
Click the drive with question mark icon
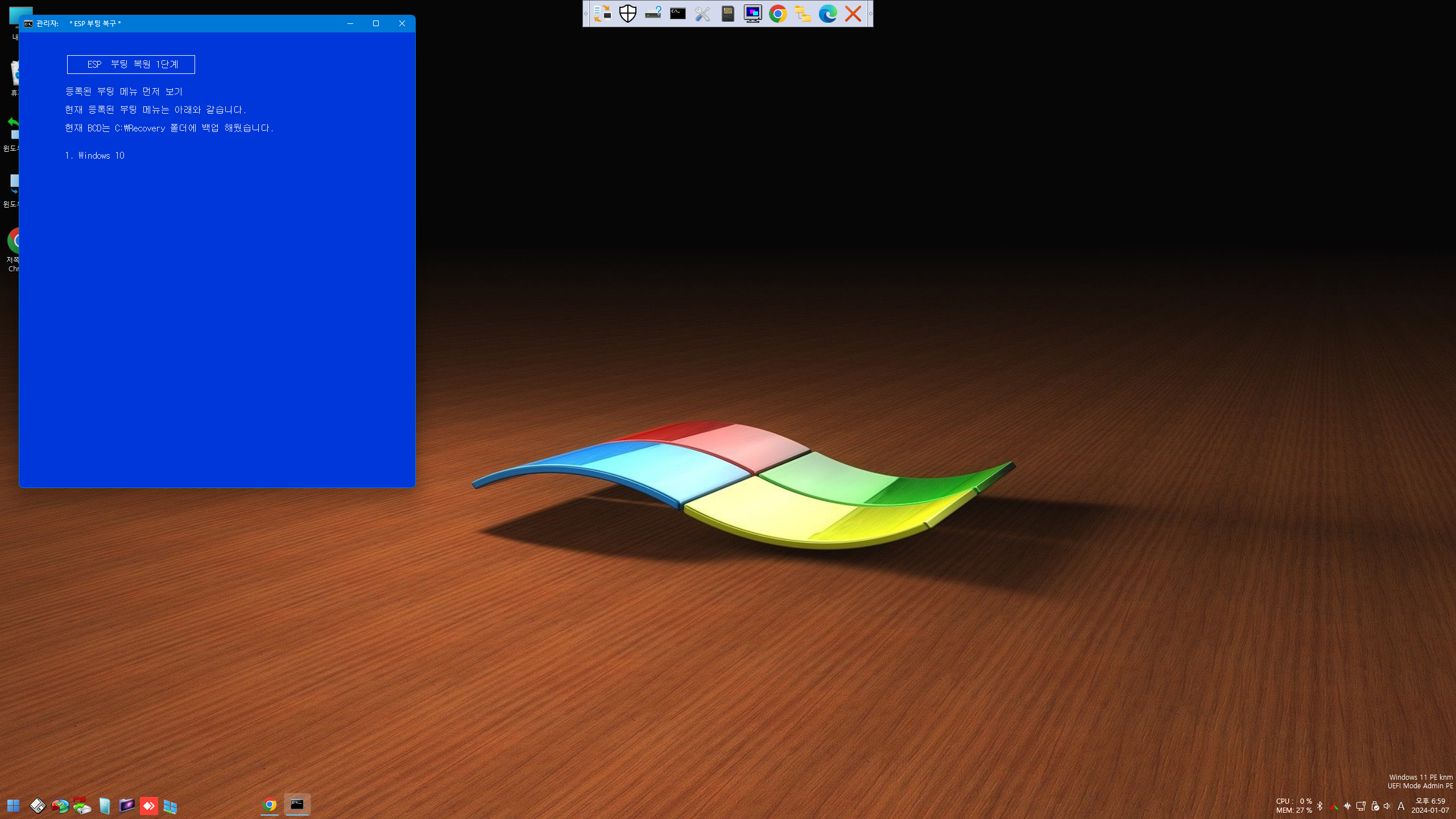click(x=653, y=14)
